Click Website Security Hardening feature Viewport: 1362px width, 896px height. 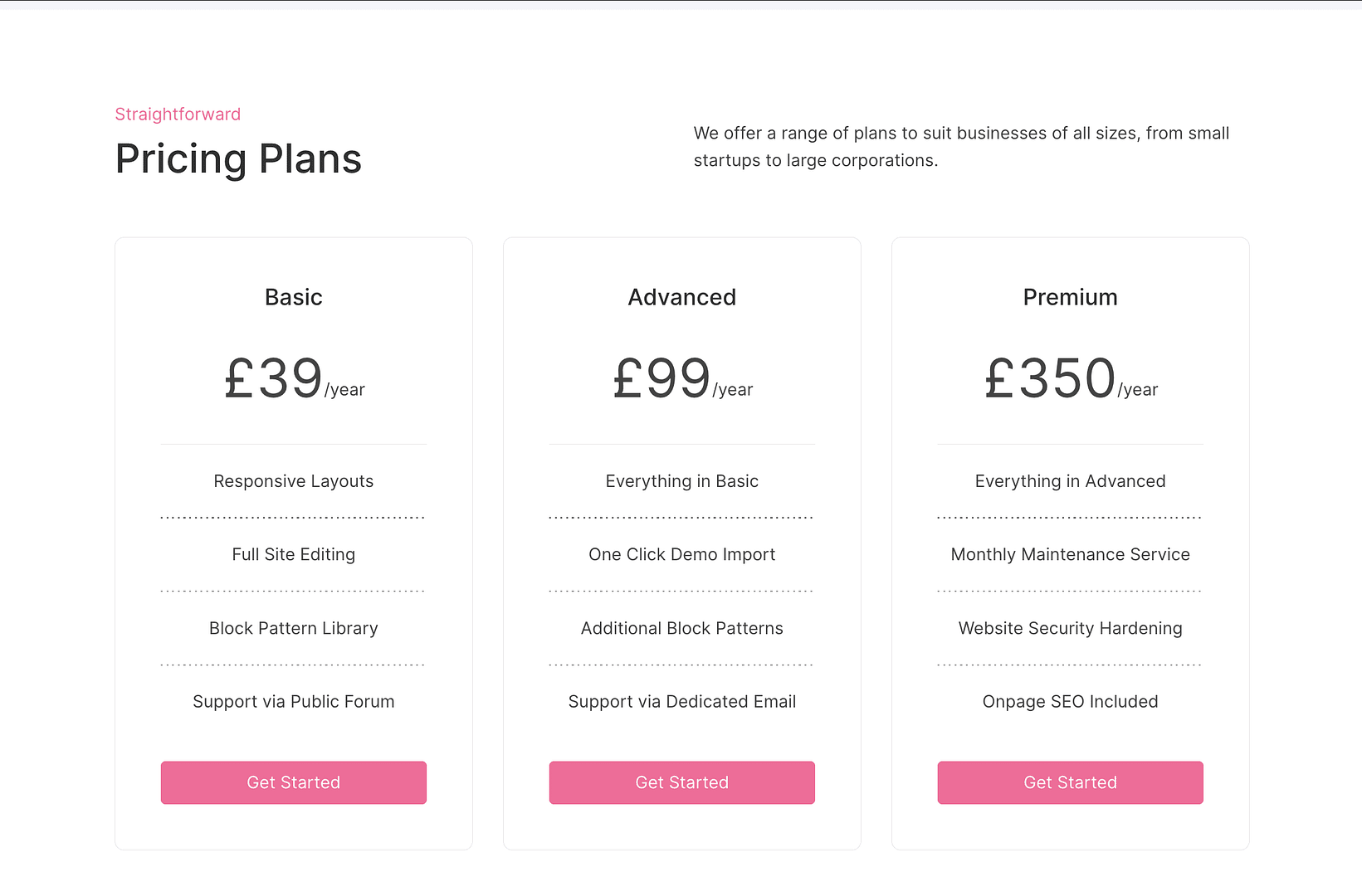coord(1071,628)
